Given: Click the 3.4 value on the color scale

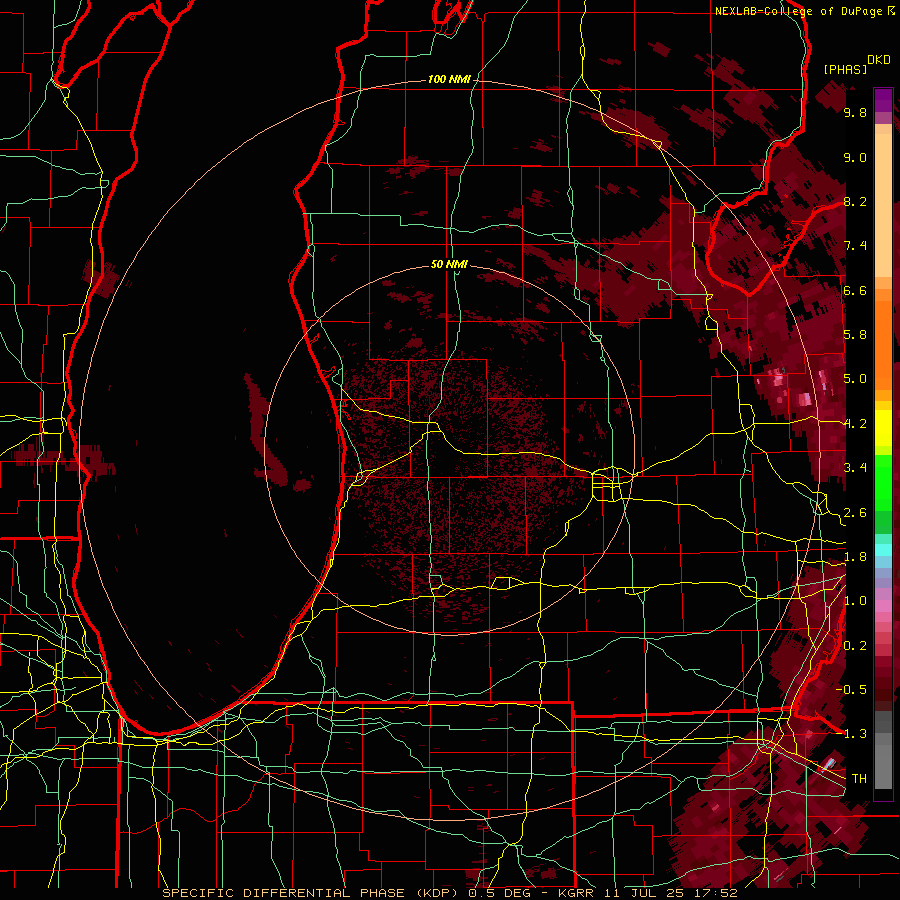Looking at the screenshot, I should click(855, 468).
